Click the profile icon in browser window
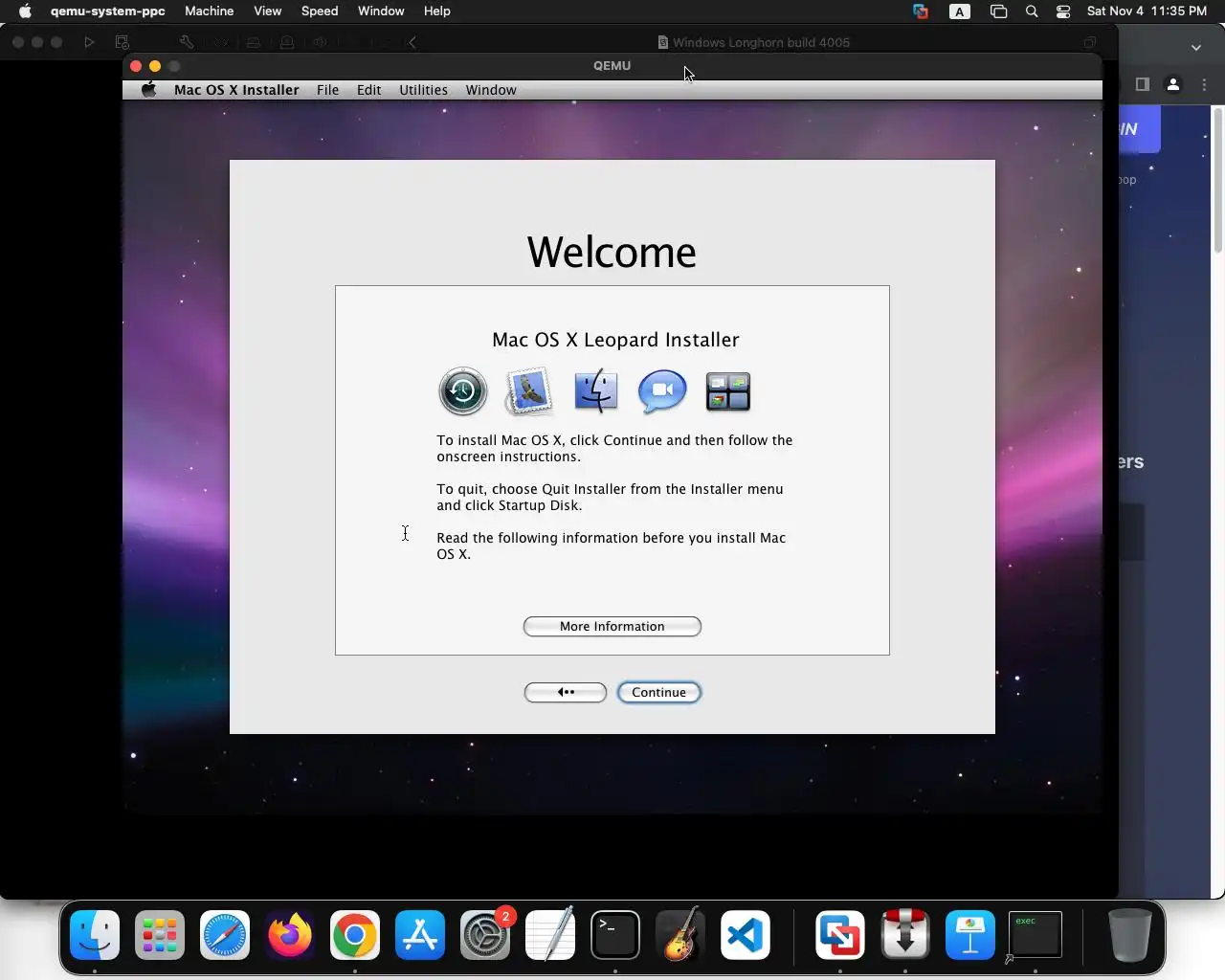 click(x=1173, y=84)
